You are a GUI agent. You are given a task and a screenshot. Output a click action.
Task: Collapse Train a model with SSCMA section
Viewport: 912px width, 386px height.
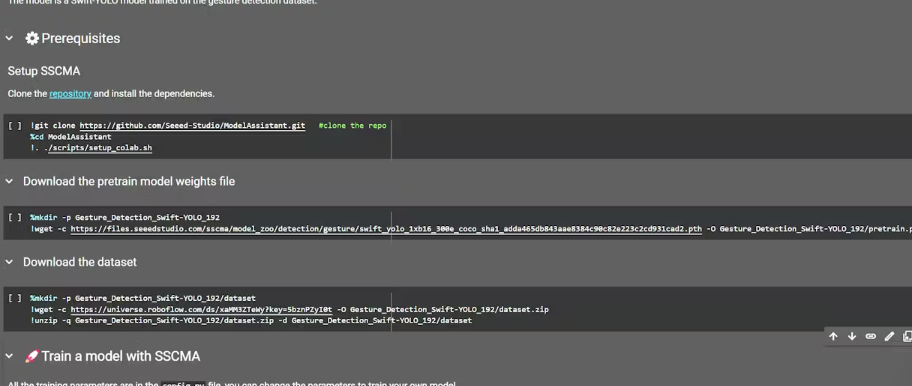9,356
